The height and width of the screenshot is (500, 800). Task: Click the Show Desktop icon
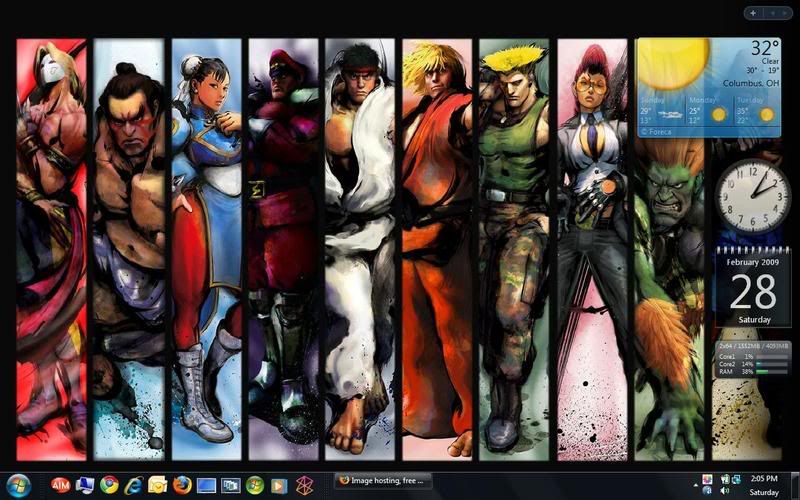(207, 485)
